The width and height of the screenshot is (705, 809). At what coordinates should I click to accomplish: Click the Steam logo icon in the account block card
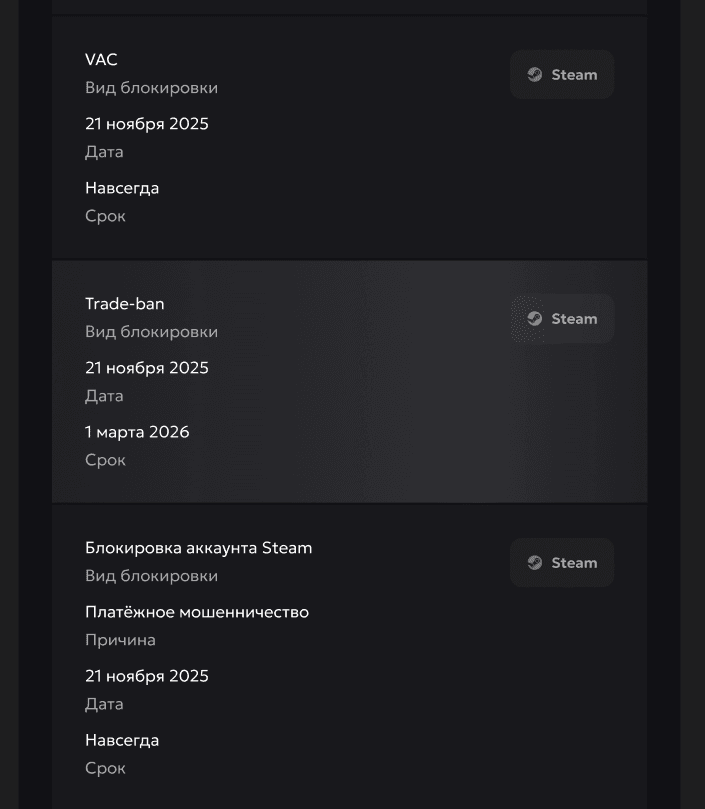(535, 563)
